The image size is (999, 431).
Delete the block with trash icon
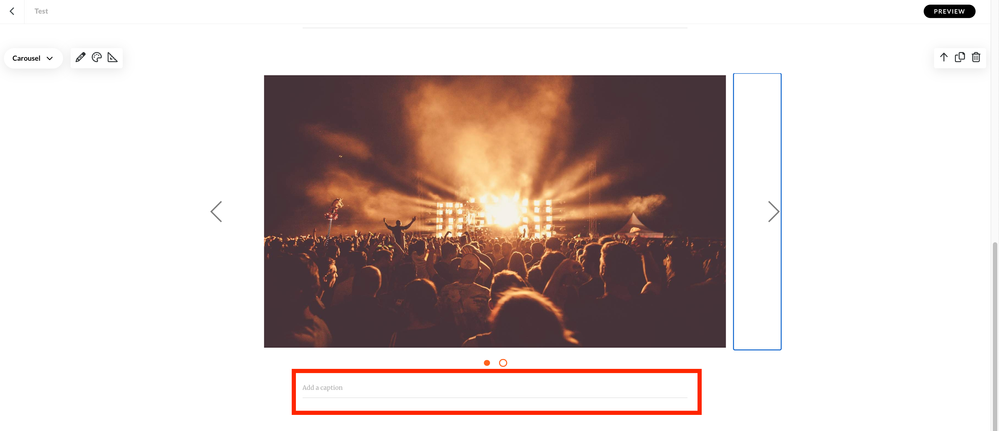976,57
